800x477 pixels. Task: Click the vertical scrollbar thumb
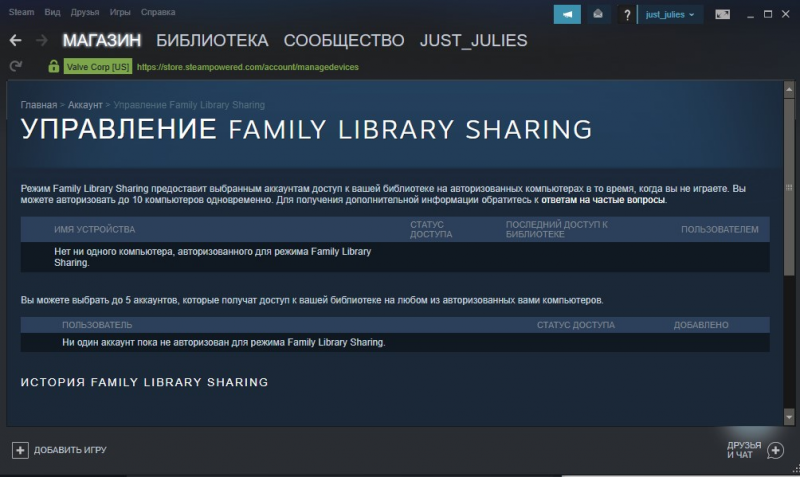[789, 187]
